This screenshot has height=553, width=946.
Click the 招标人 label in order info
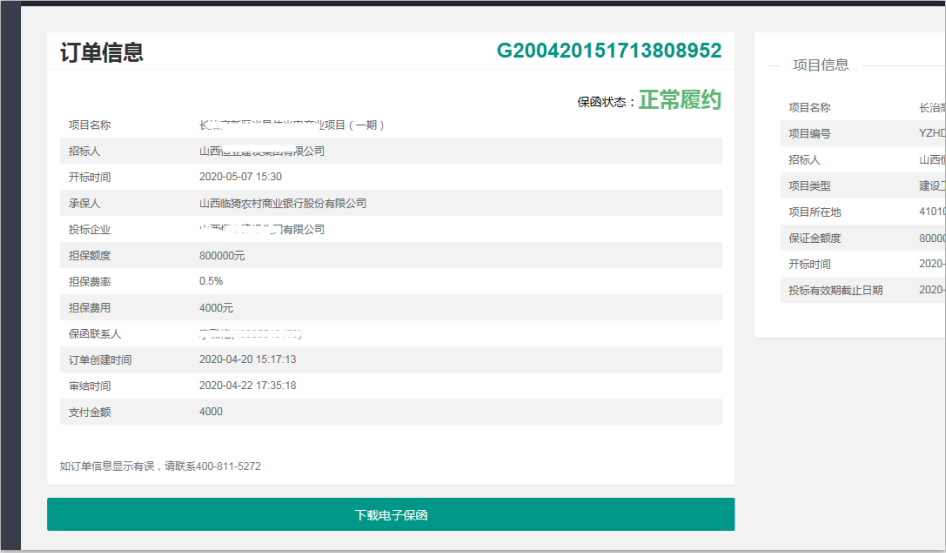[84, 151]
